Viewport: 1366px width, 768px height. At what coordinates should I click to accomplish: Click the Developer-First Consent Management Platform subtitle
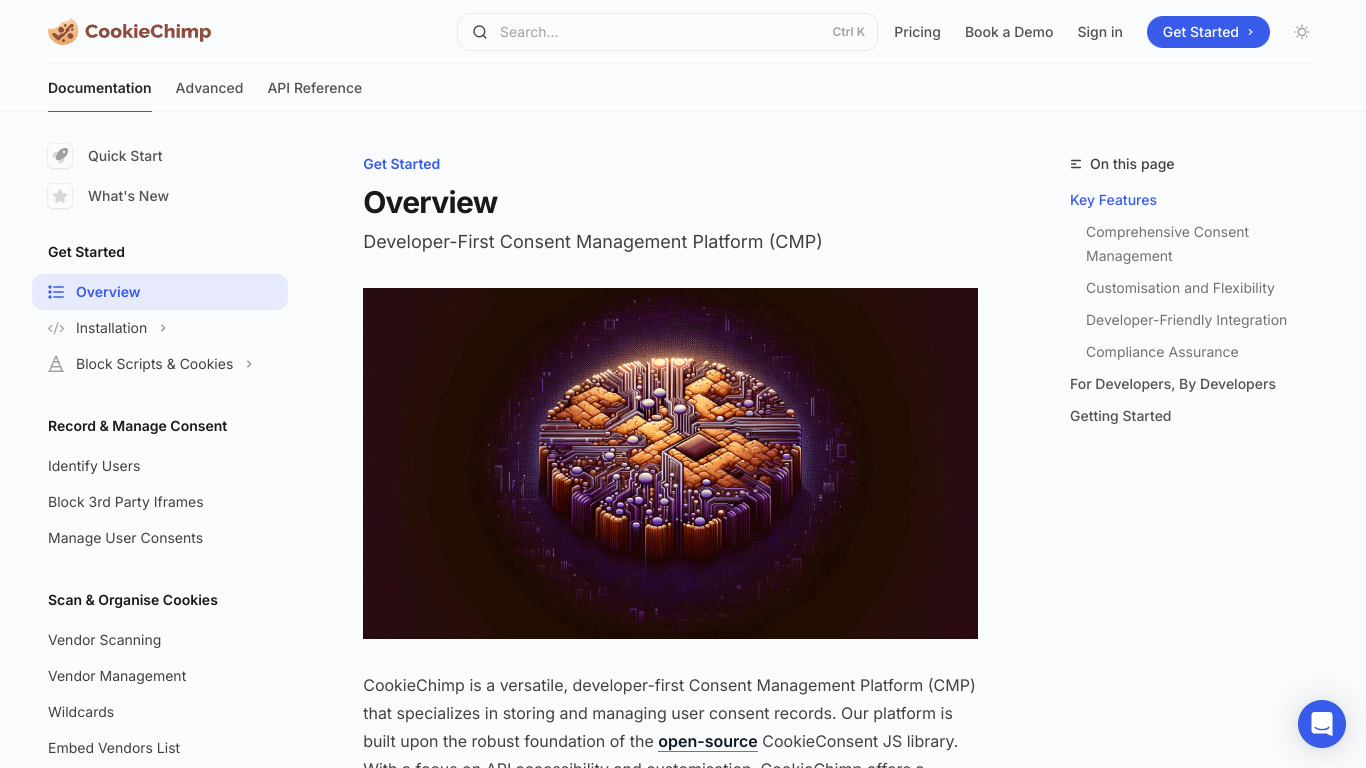(x=593, y=242)
